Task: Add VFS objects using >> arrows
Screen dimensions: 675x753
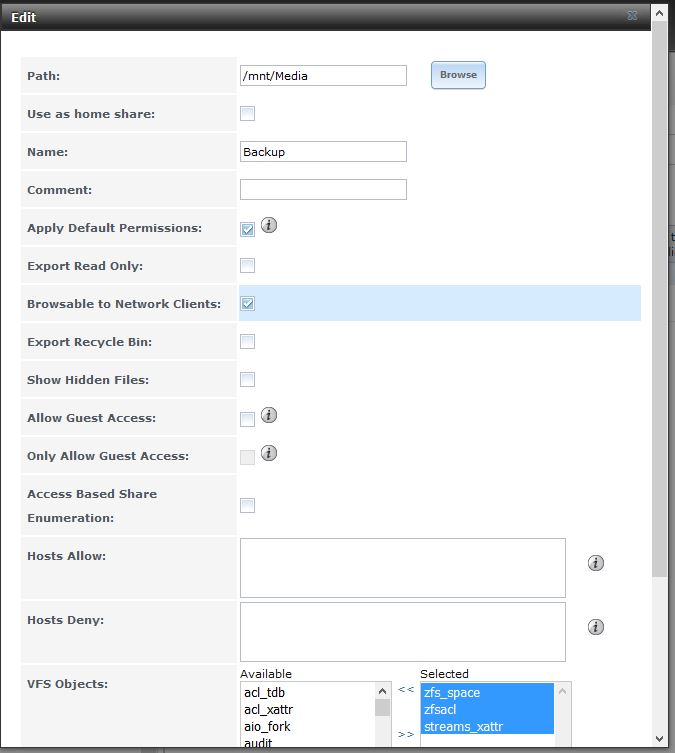Action: coord(406,734)
